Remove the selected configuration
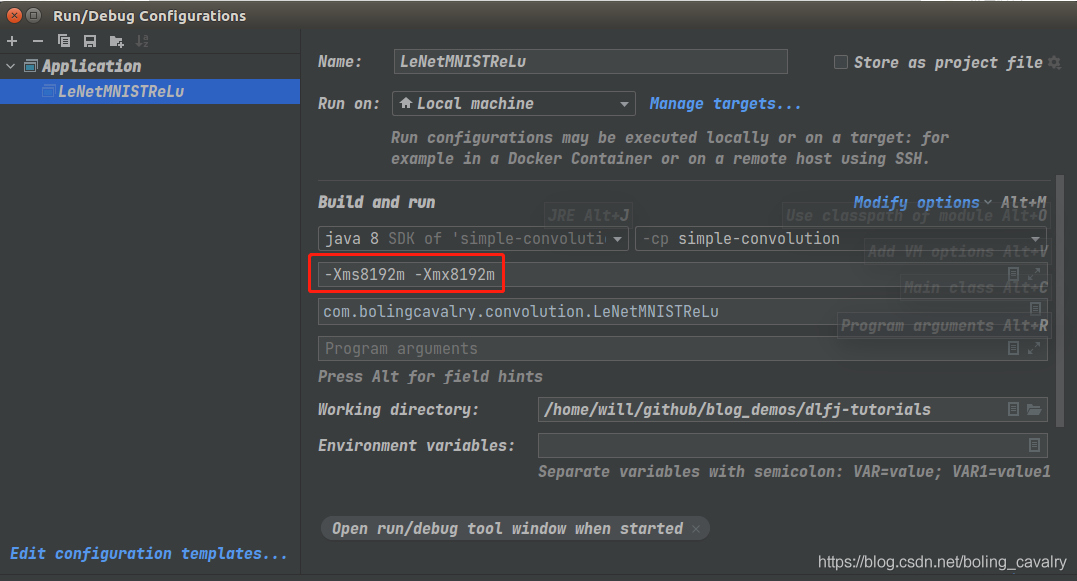The height and width of the screenshot is (581, 1077). (38, 41)
